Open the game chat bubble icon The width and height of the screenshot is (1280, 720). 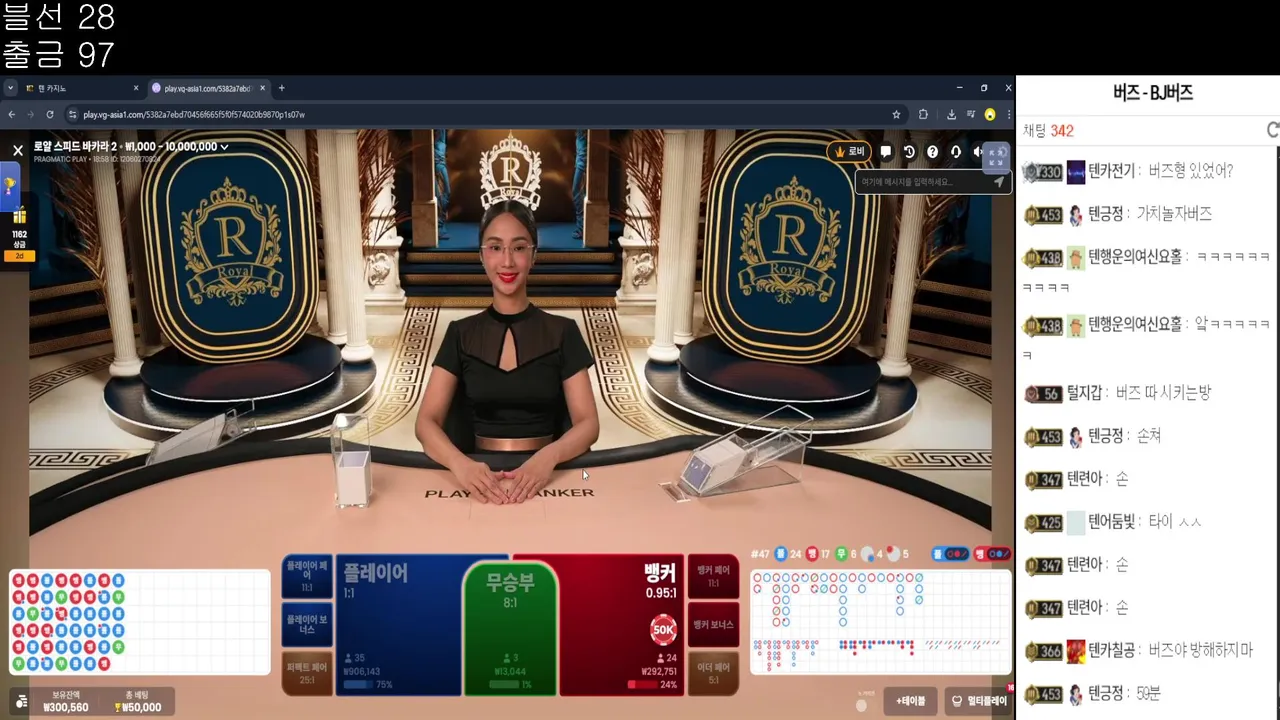pos(886,152)
